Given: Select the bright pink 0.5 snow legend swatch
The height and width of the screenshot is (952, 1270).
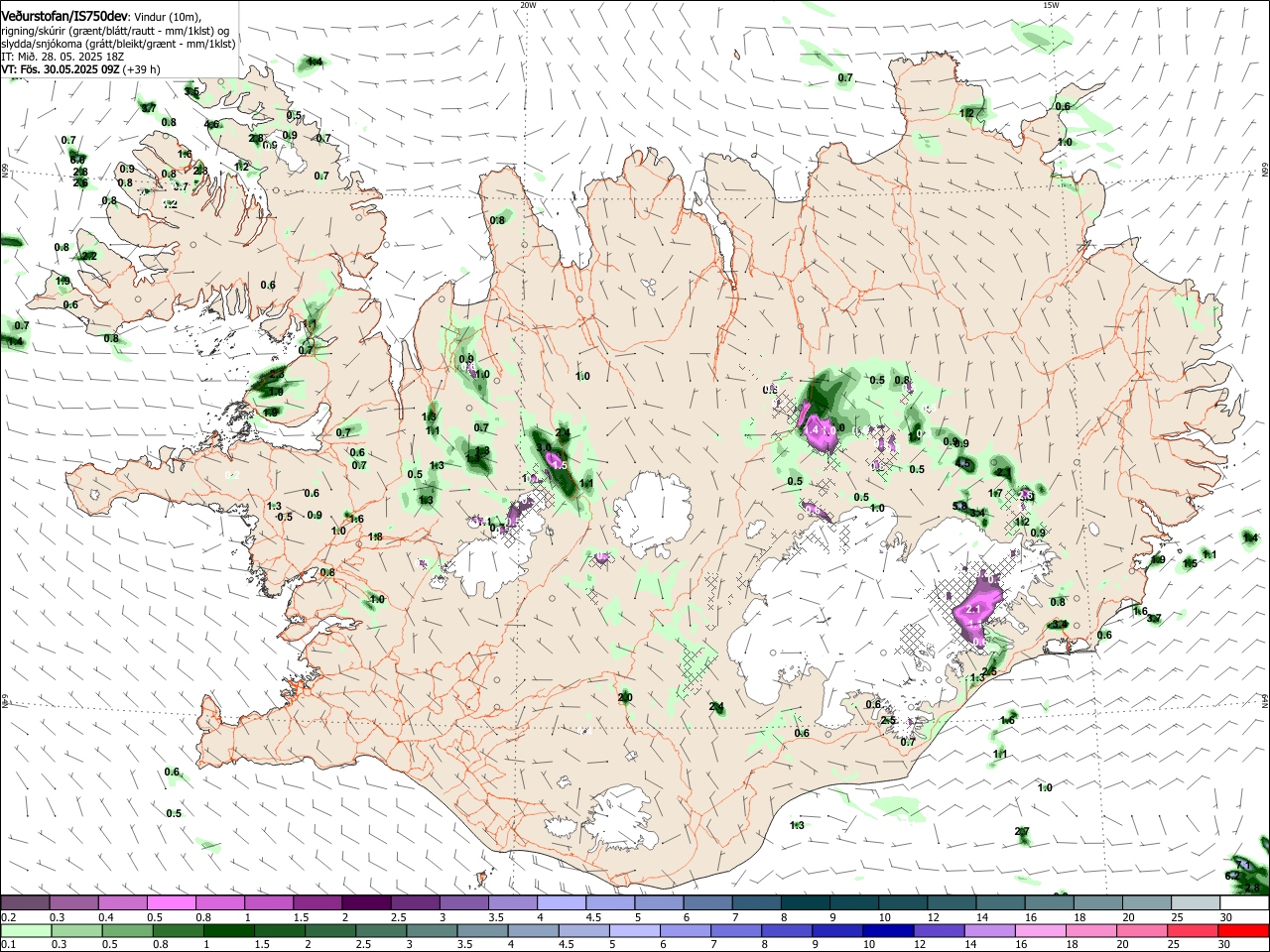Looking at the screenshot, I should click(x=171, y=903).
